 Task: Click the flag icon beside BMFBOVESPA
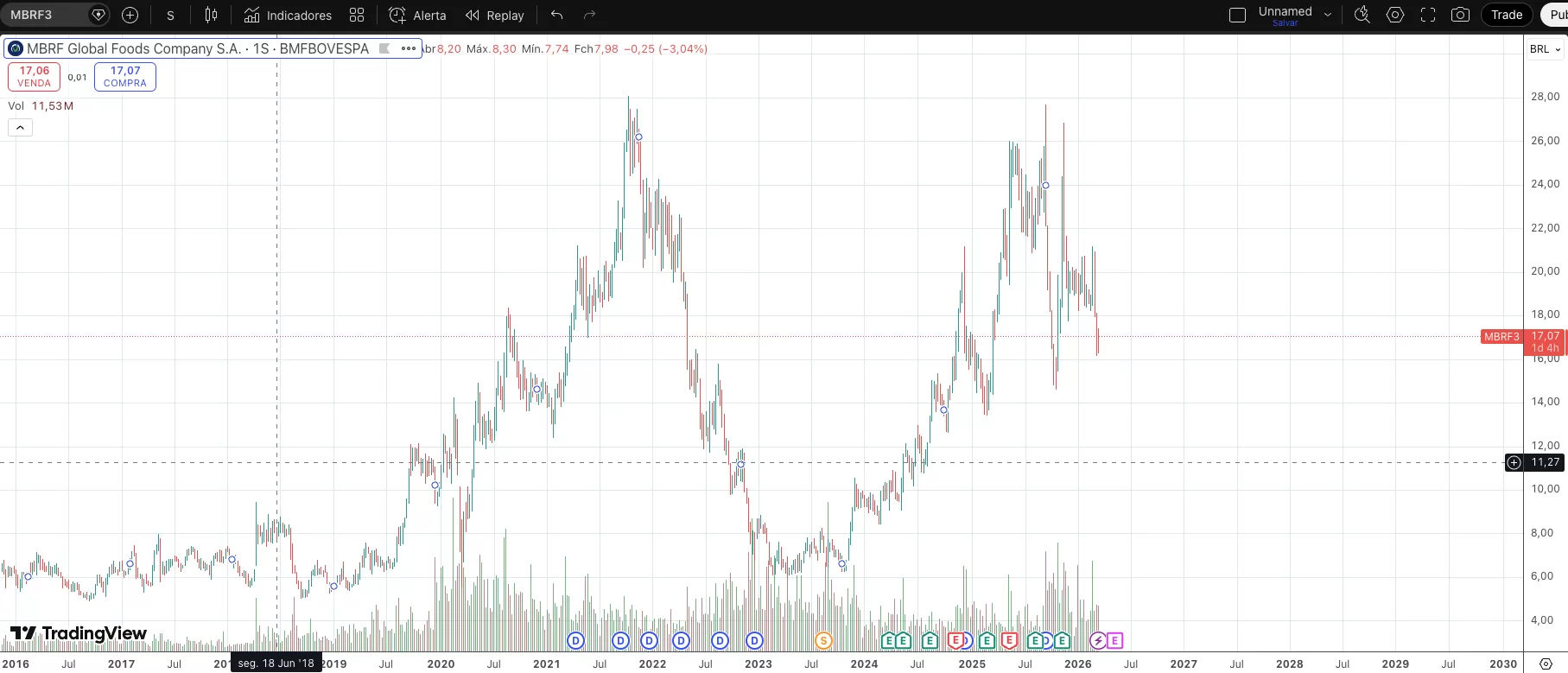(x=384, y=48)
